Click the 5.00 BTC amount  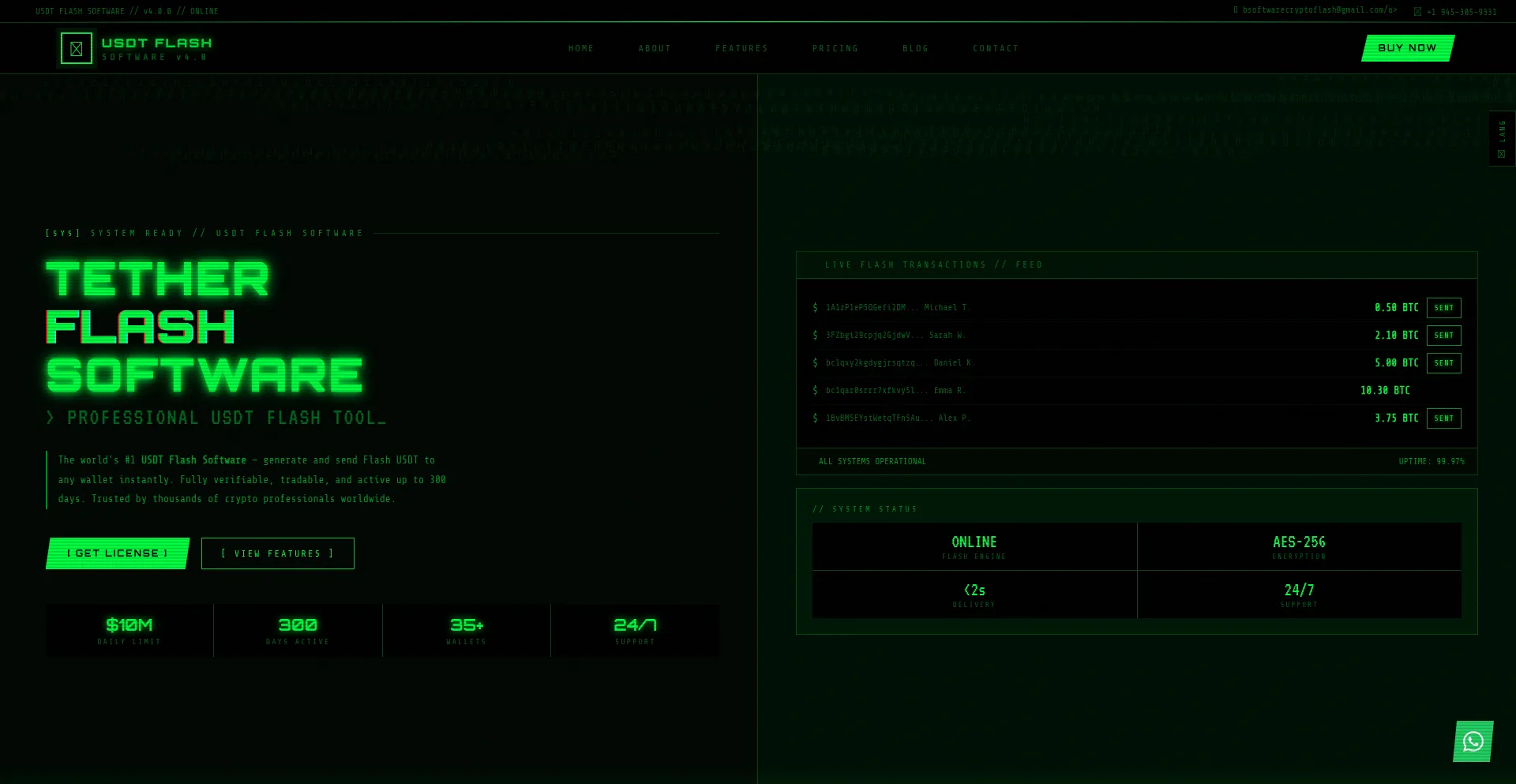click(x=1397, y=362)
